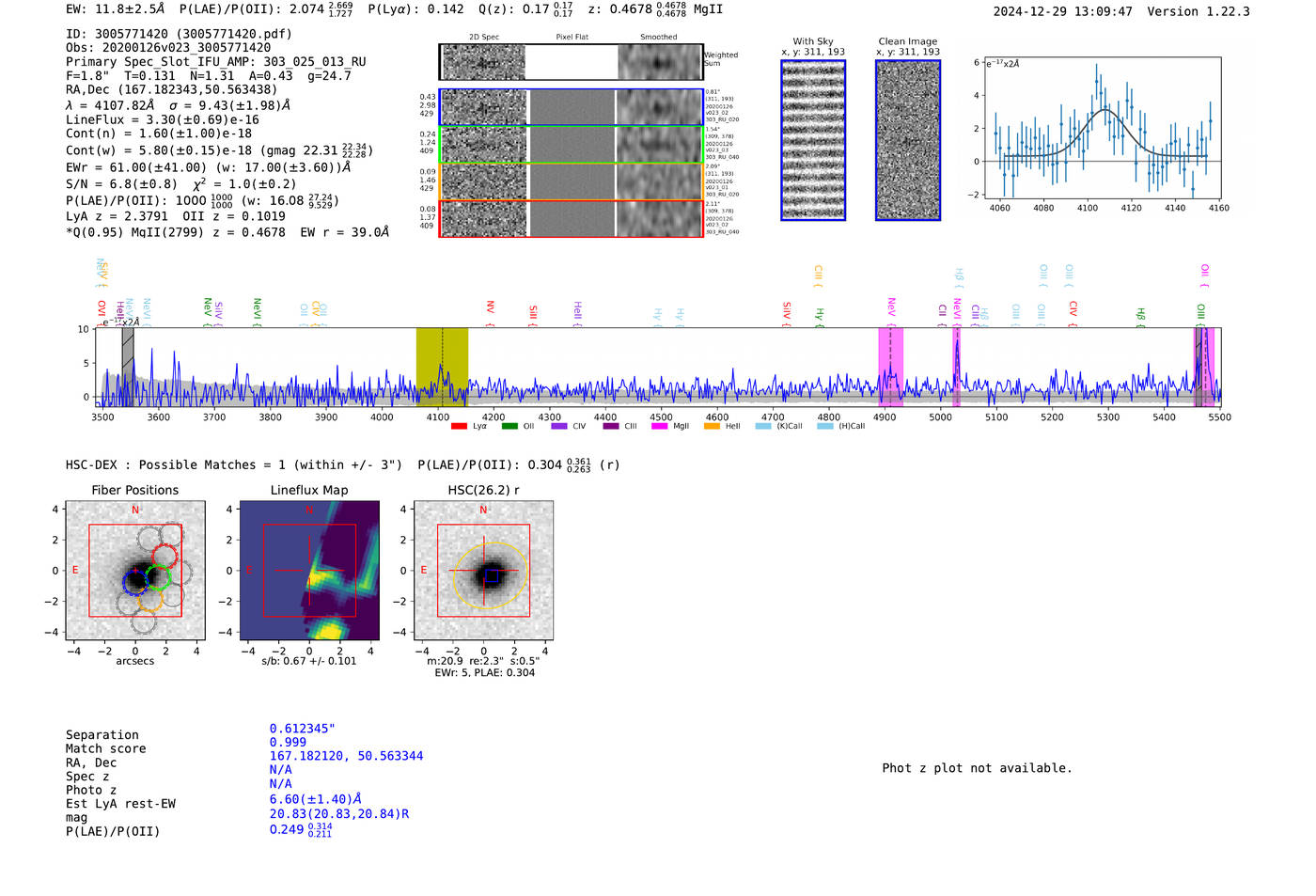Click the ID 3005771420 text line
Viewport: 1316px width, 896px height.
tap(179, 34)
